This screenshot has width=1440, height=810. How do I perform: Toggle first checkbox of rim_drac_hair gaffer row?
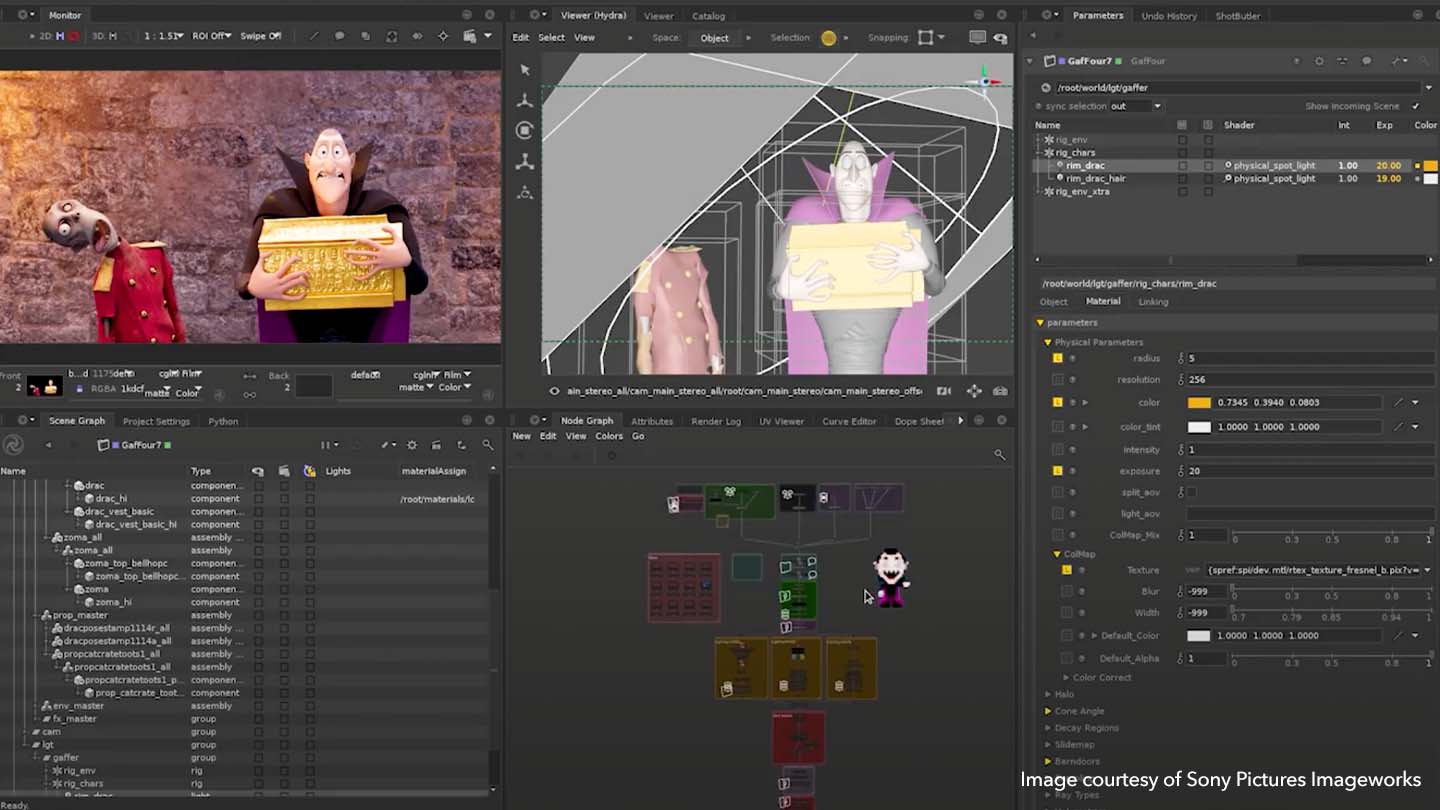(1182, 178)
